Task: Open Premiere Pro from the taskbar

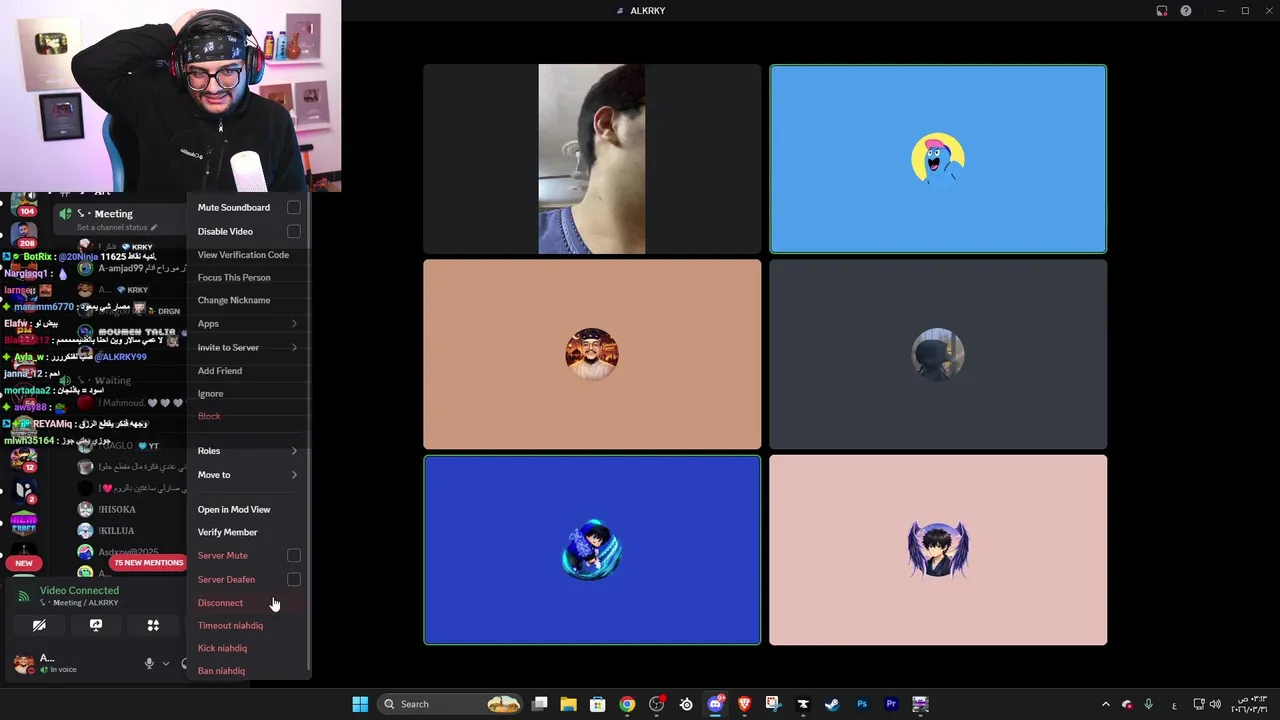Action: click(890, 704)
